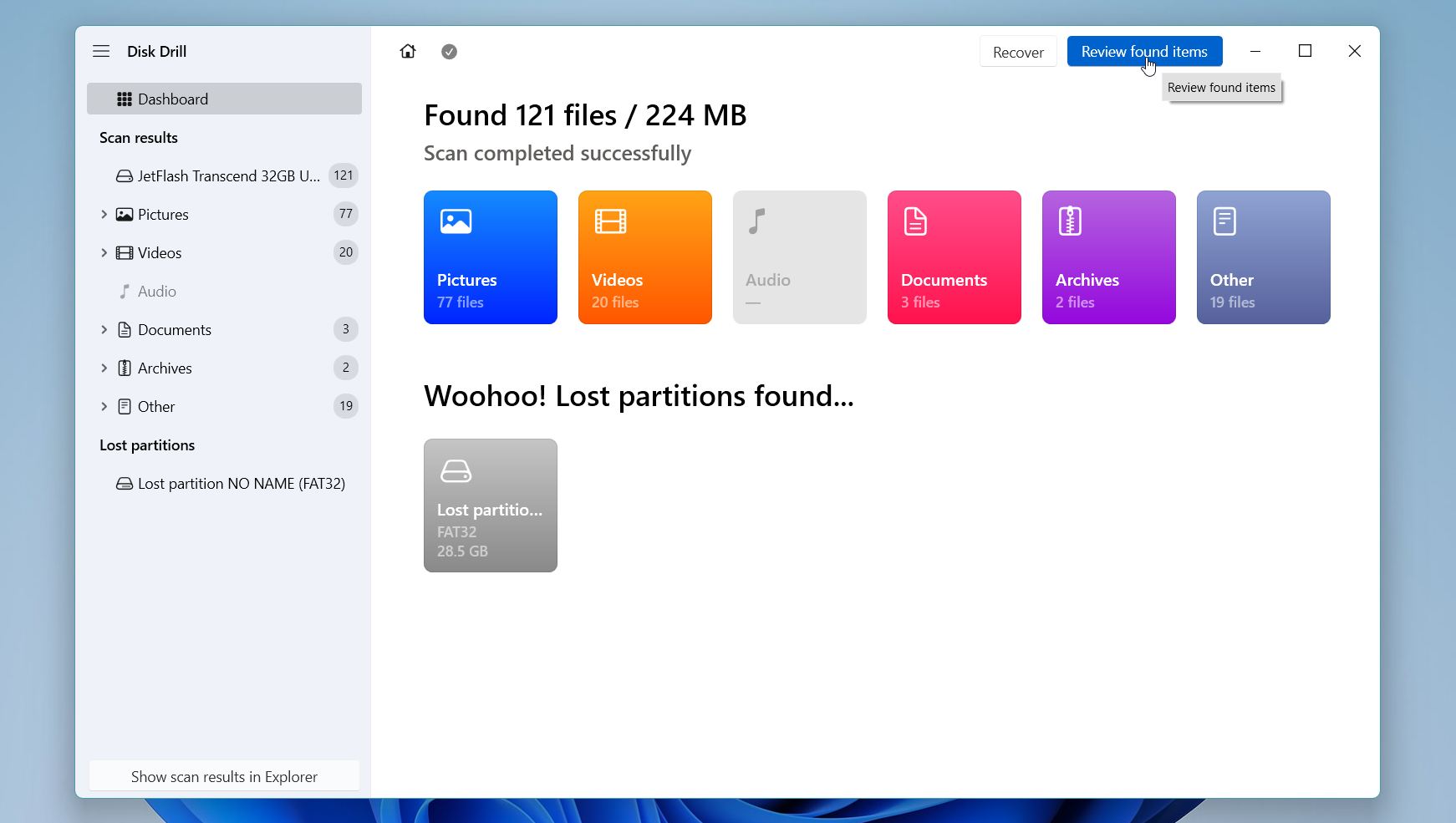This screenshot has width=1456, height=823.
Task: Open the Other 19 files card
Action: [1264, 257]
